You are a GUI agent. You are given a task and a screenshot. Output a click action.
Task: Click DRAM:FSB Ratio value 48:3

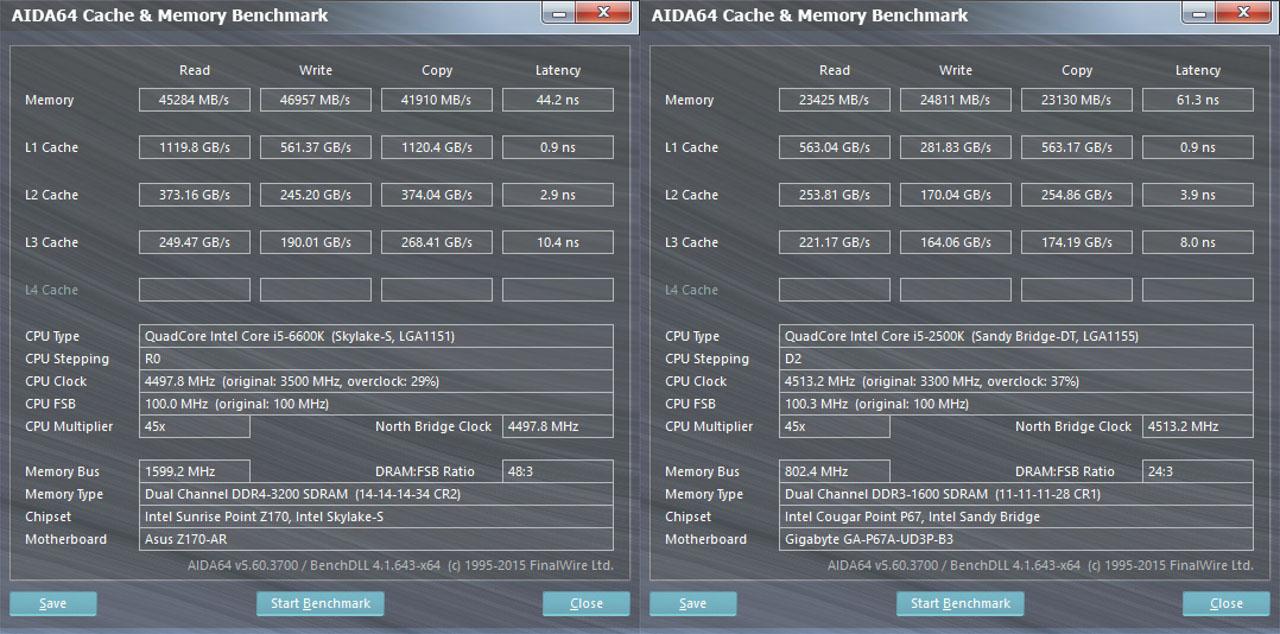[557, 471]
